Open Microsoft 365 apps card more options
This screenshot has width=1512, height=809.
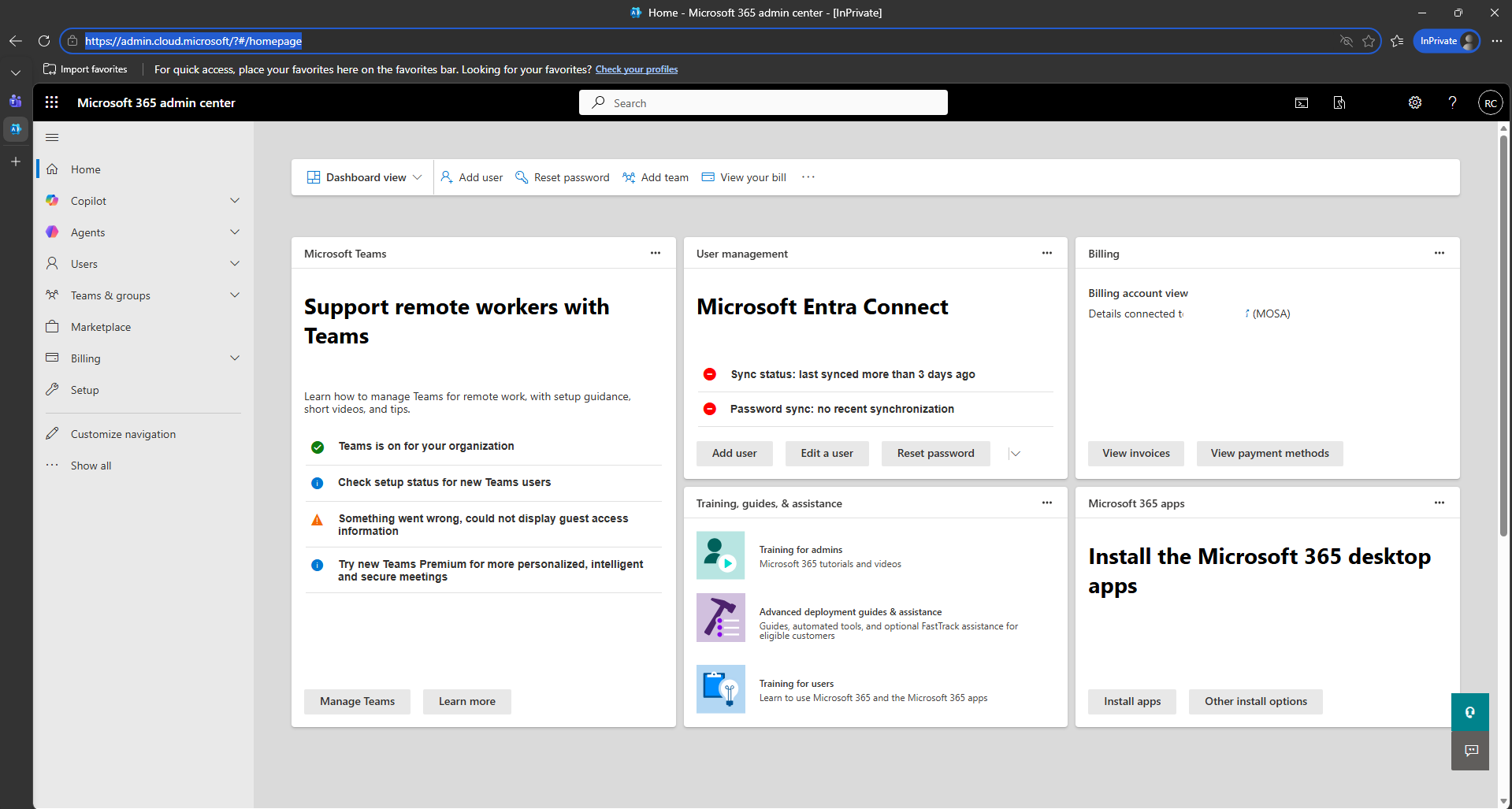click(x=1440, y=503)
